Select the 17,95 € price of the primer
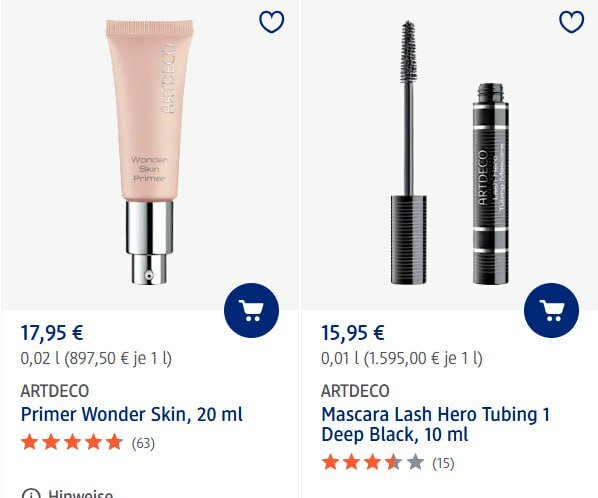This screenshot has width=598, height=498. click(52, 333)
